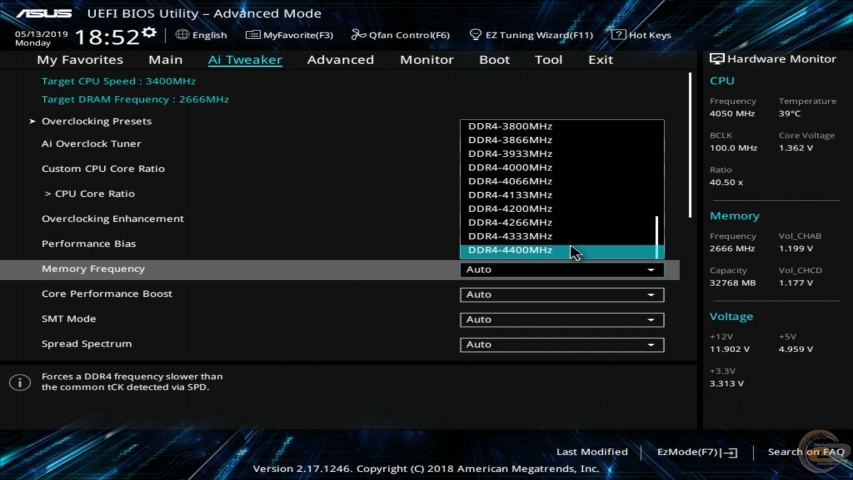853x480 pixels.
Task: Choose DDR4-4000MHz from the list
Action: 510,167
